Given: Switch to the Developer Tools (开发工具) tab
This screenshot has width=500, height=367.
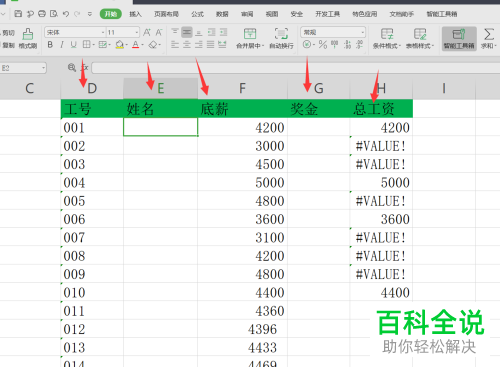Looking at the screenshot, I should (x=327, y=14).
